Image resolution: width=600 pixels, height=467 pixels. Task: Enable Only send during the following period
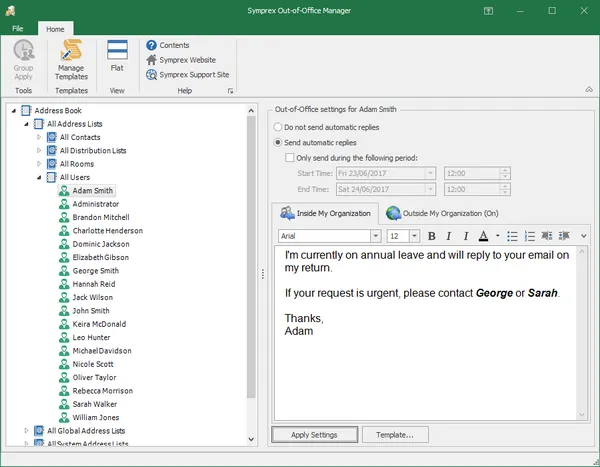tap(290, 158)
